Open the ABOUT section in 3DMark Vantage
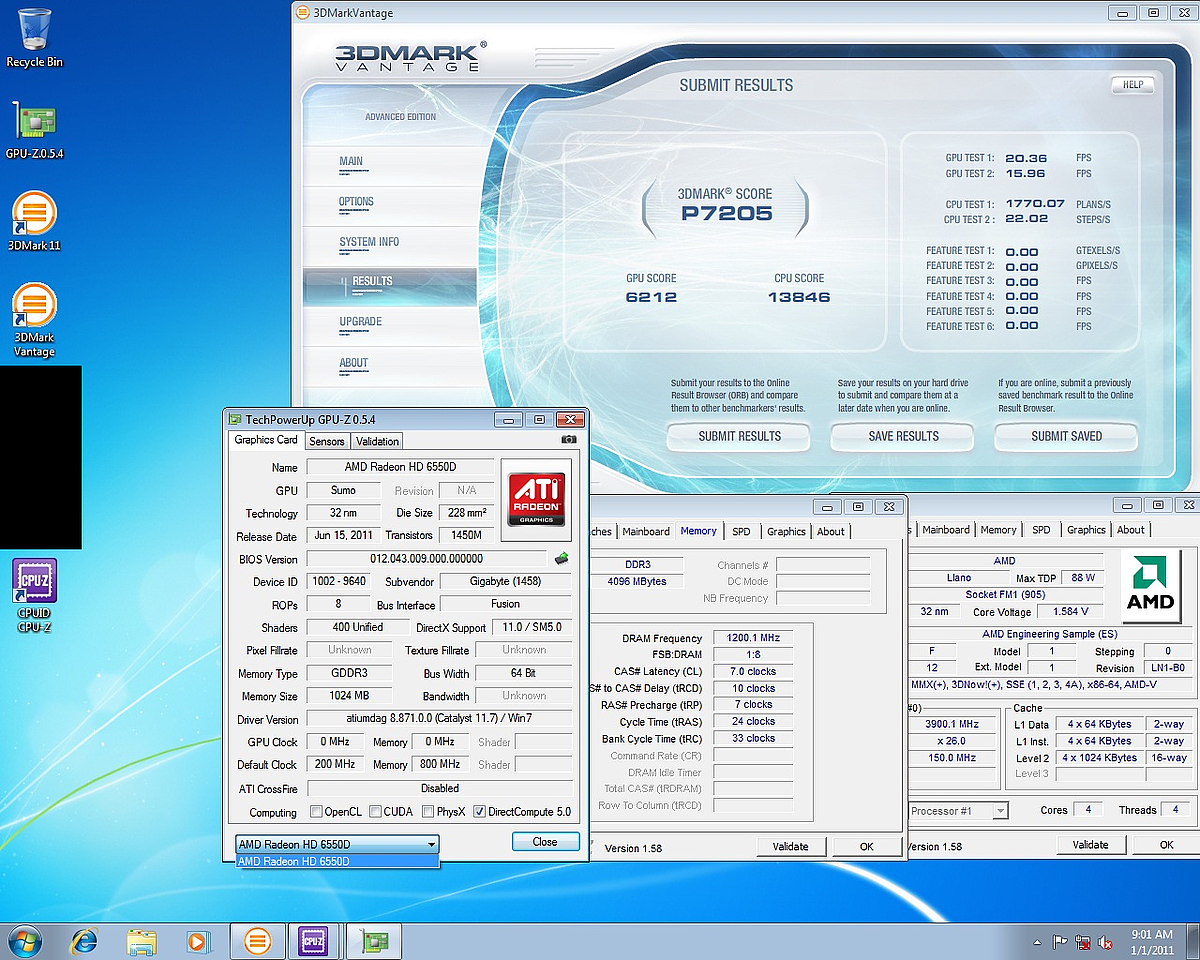1200x960 pixels. click(354, 363)
